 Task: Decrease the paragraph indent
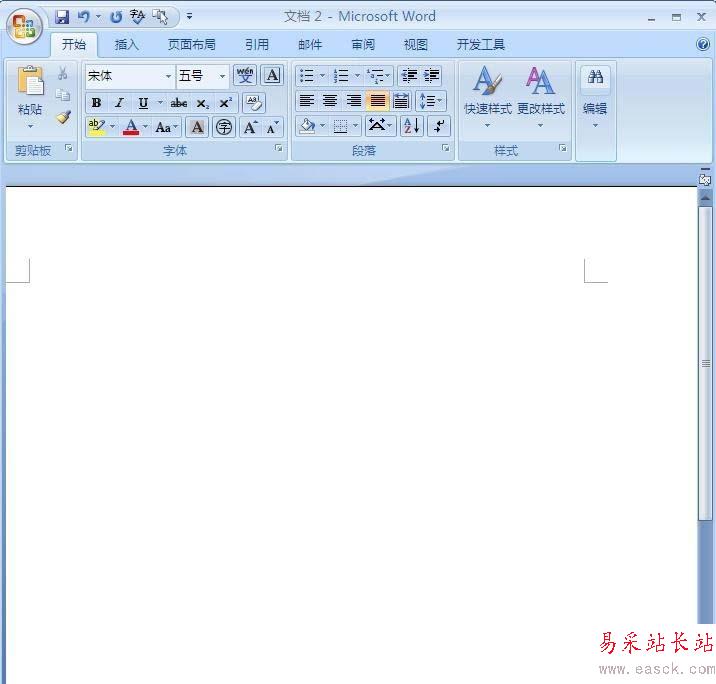[410, 75]
